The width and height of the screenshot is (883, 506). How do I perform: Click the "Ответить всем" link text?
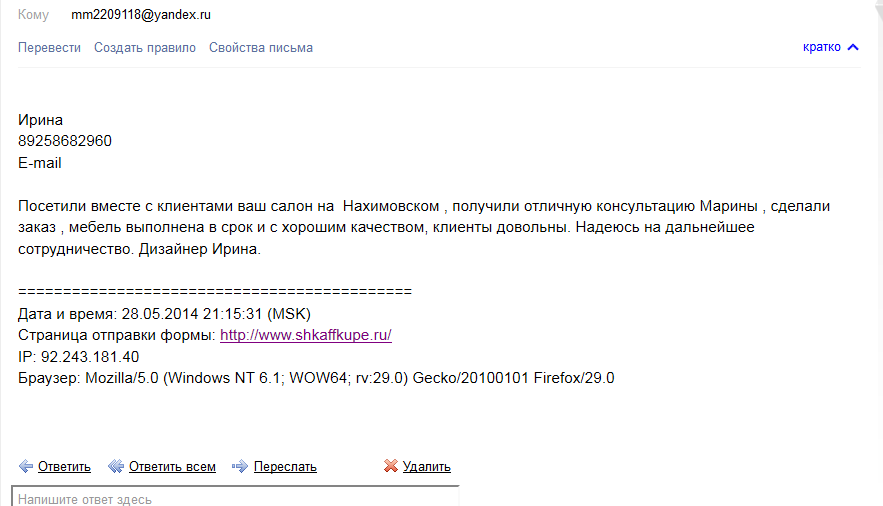coord(172,466)
